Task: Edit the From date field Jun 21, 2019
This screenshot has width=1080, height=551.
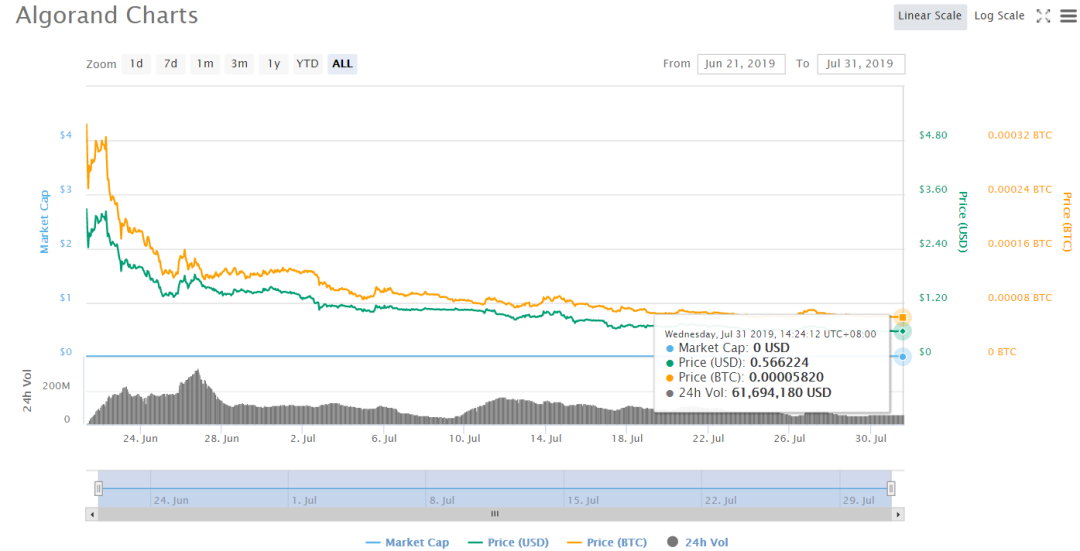Action: 740,64
